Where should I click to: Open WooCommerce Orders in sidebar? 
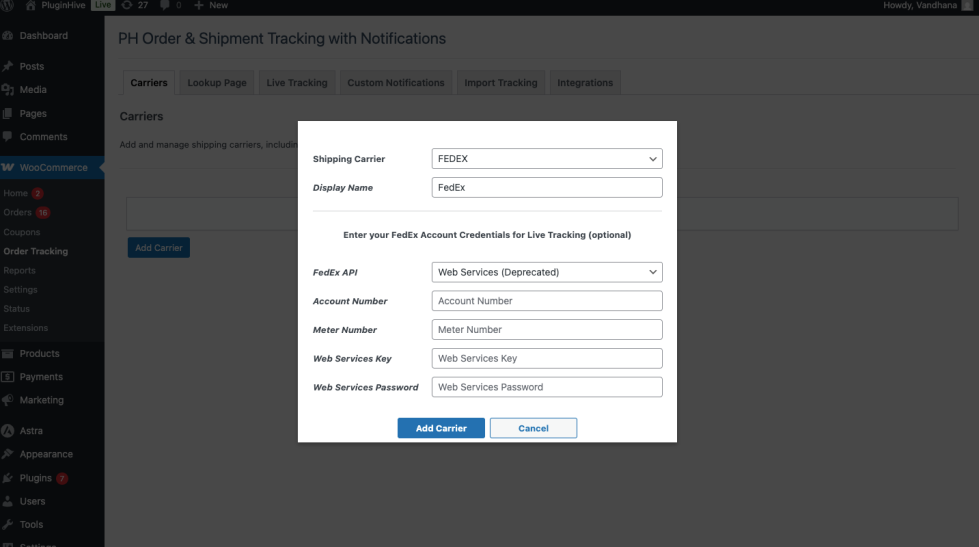coord(18,213)
